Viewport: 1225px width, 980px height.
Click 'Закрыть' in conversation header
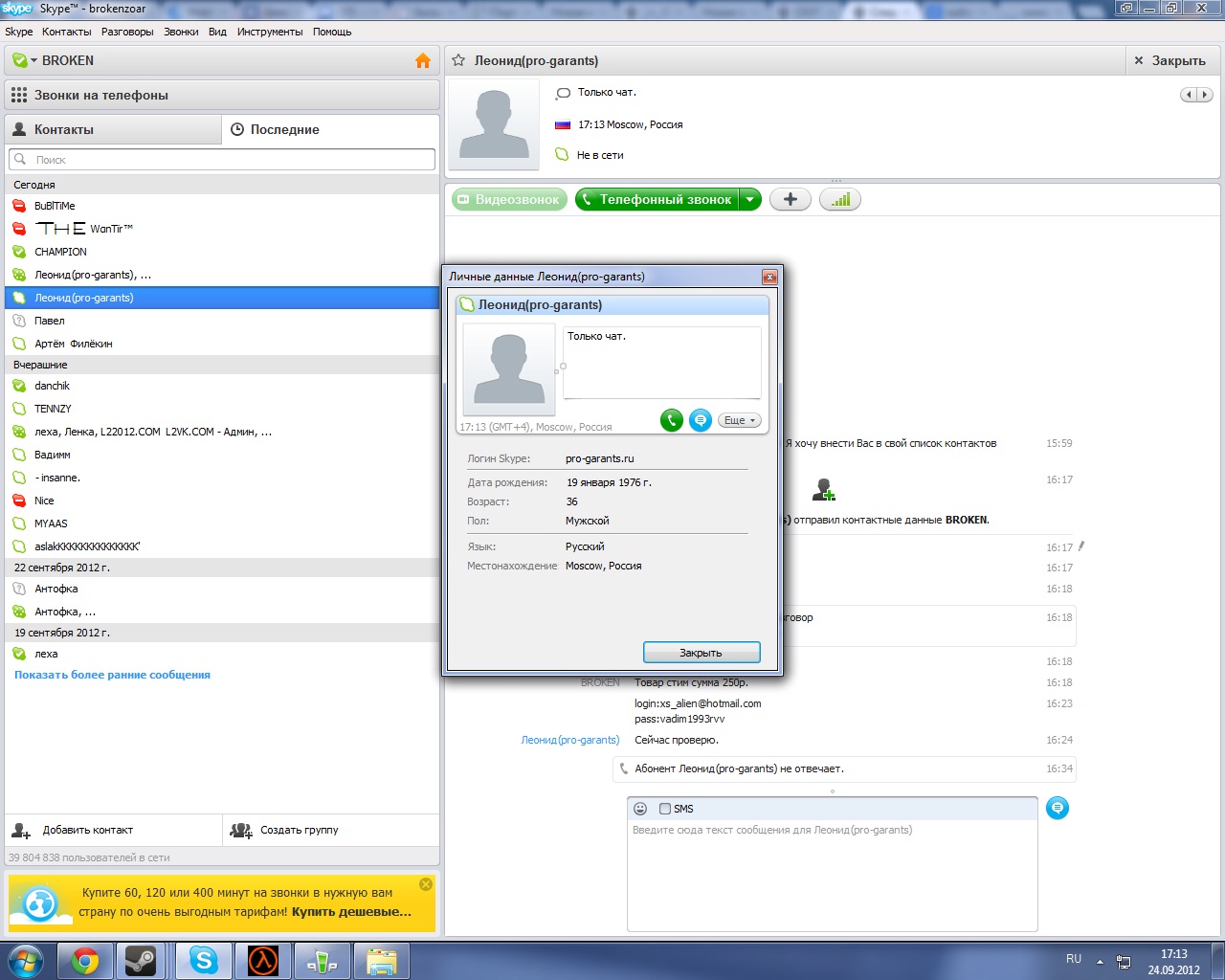click(1169, 60)
